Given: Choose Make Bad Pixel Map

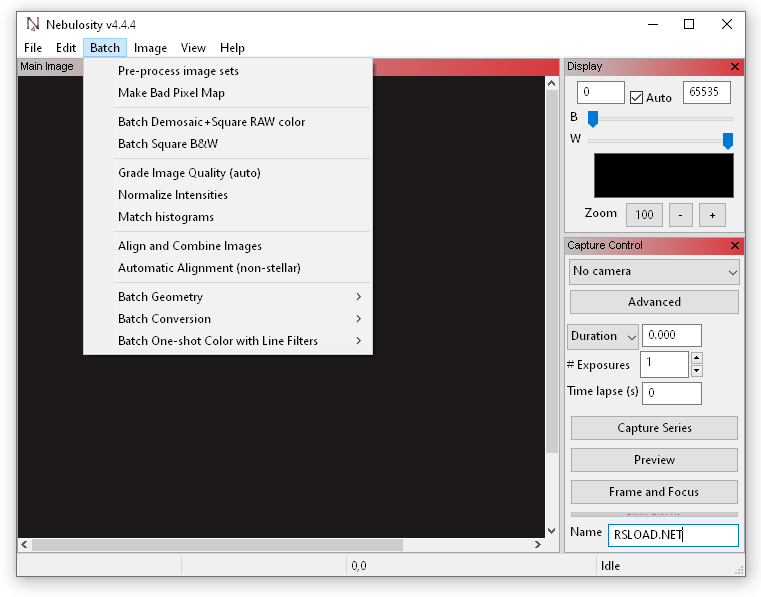Looking at the screenshot, I should (228, 93).
